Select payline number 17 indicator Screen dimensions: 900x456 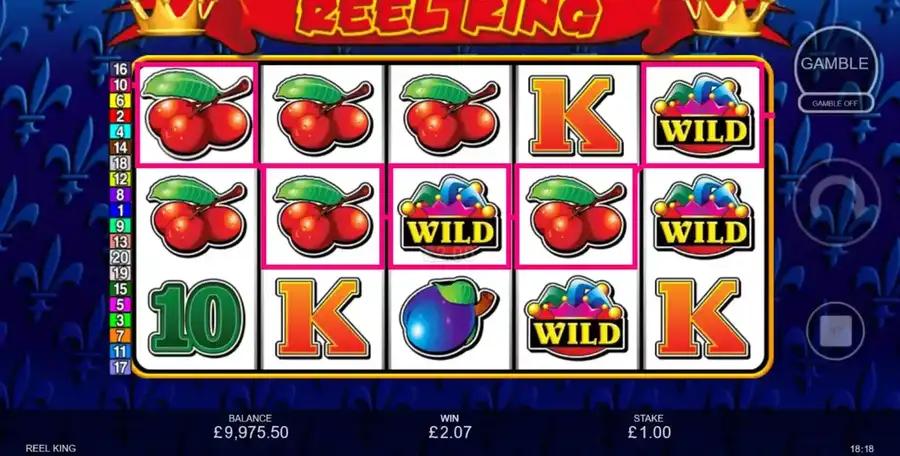tap(121, 367)
